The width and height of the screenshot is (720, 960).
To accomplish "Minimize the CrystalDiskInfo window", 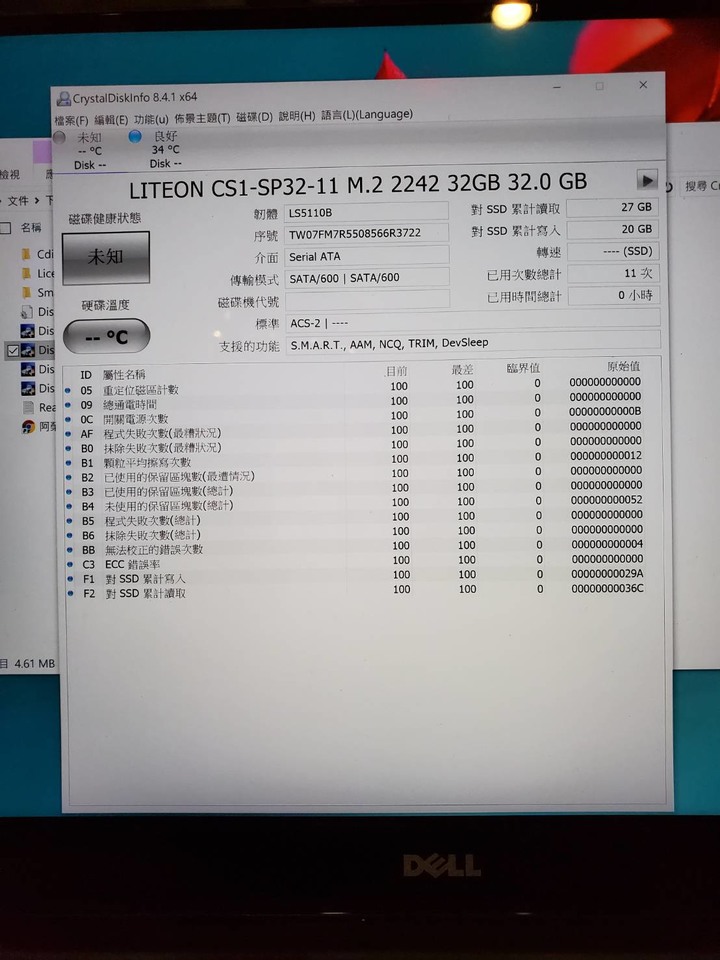I will tap(557, 88).
